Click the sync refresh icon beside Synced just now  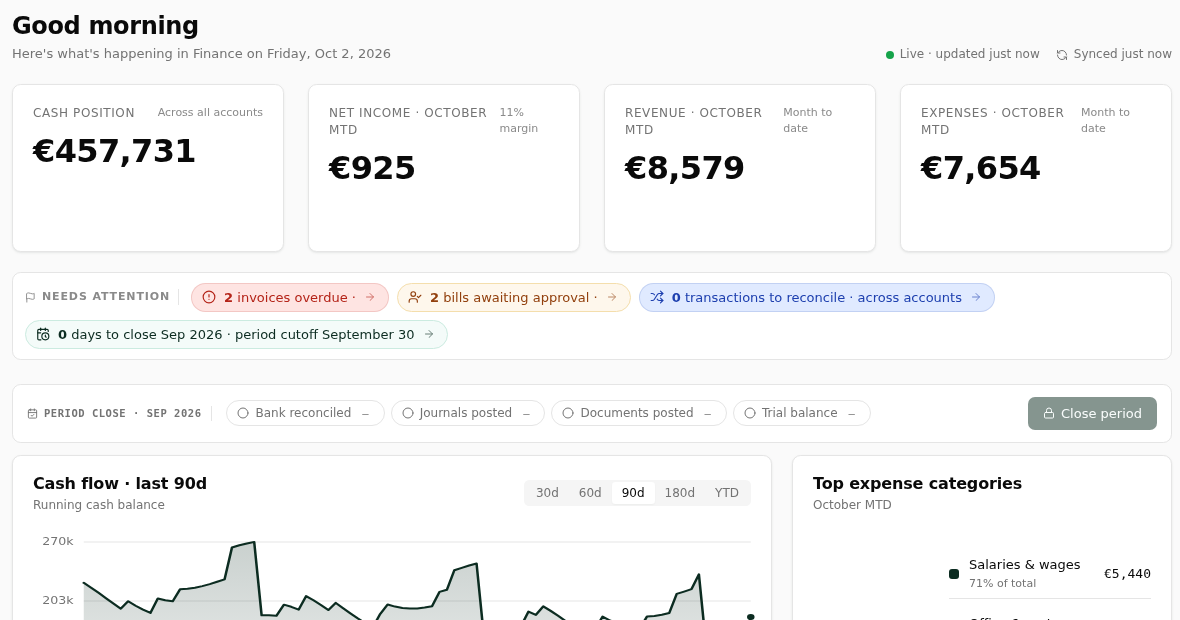tap(1062, 55)
